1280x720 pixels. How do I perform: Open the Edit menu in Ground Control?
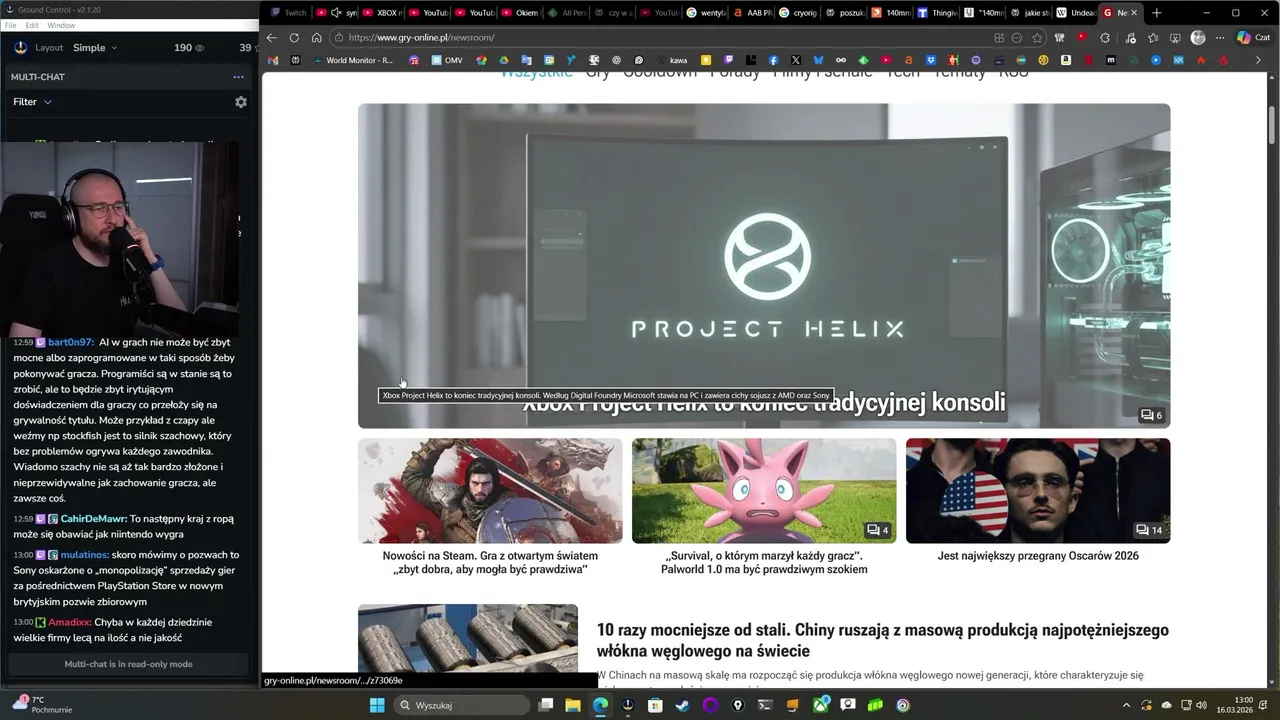pyautogui.click(x=32, y=25)
